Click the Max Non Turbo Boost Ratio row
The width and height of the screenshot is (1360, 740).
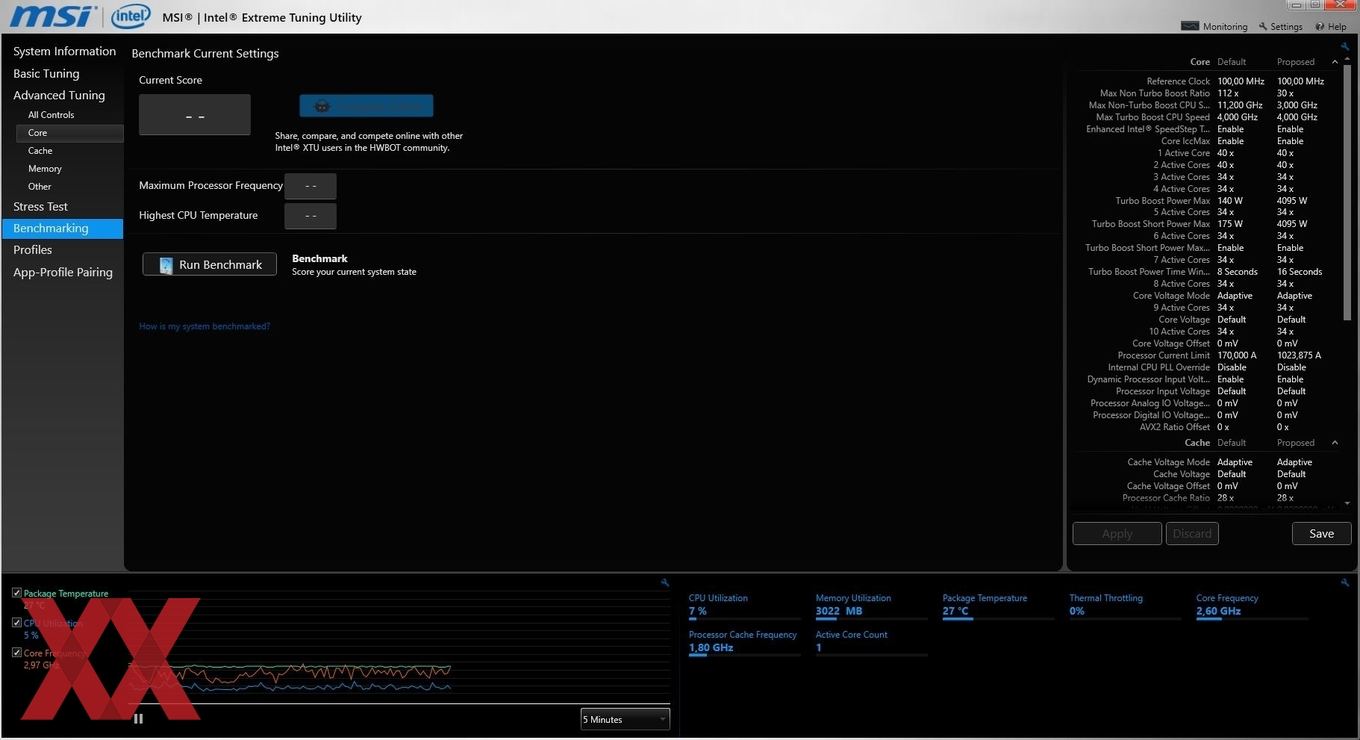pyautogui.click(x=1208, y=93)
